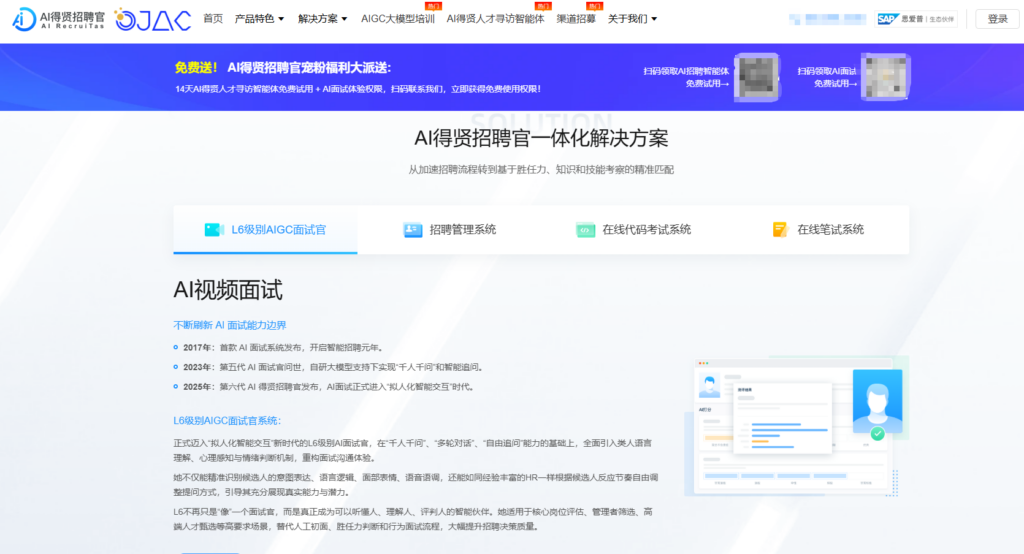Screen dimensions: 1024x554
Task: Click the AI interview illustration image
Action: (x=796, y=426)
